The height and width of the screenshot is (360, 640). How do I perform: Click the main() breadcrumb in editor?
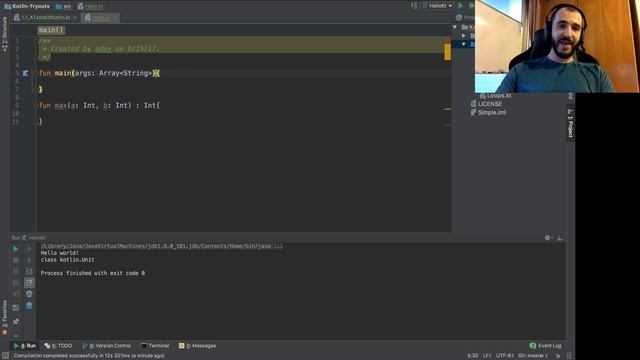(x=51, y=30)
